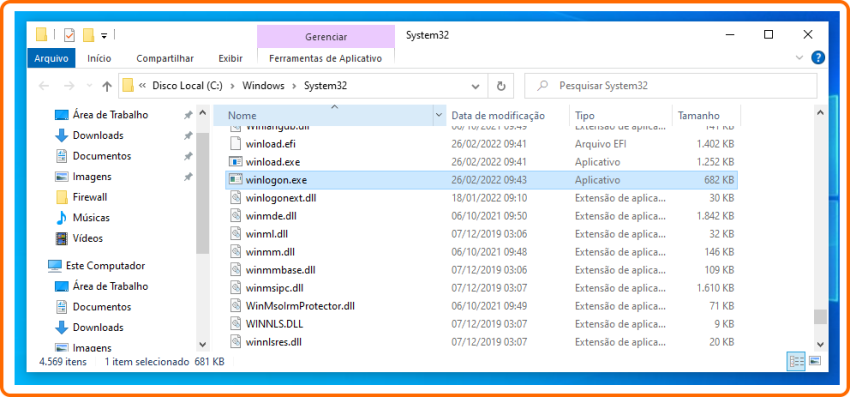Screen dimensions: 850x397
Task: Expand the ribbon with the chevron
Action: [x=799, y=57]
